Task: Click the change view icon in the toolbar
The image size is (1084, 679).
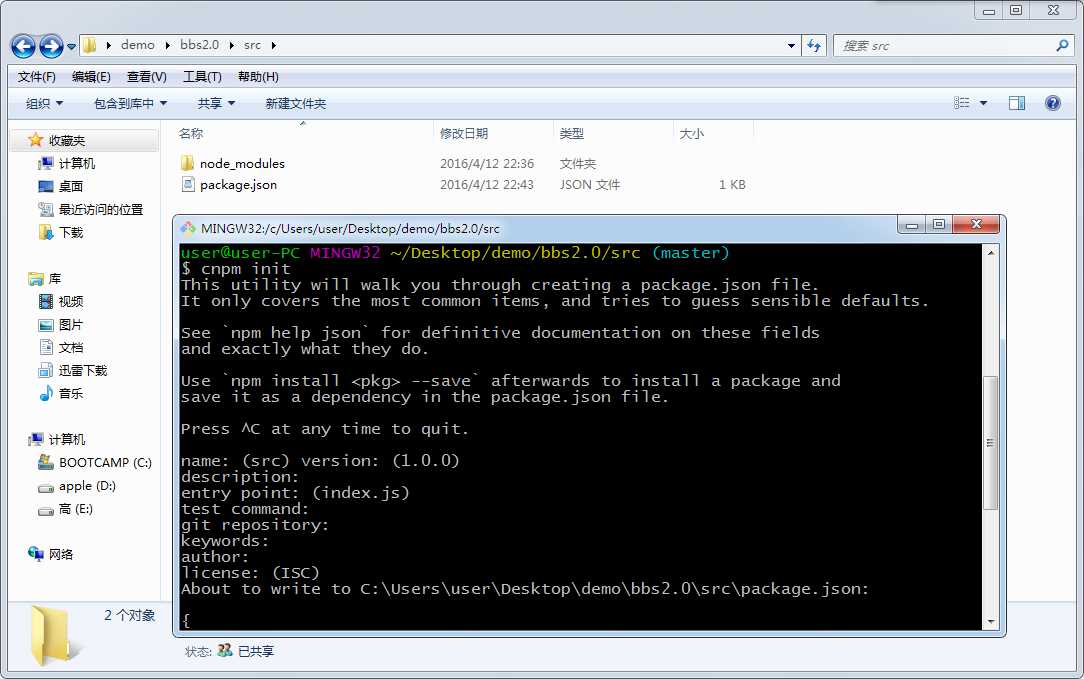Action: [961, 103]
